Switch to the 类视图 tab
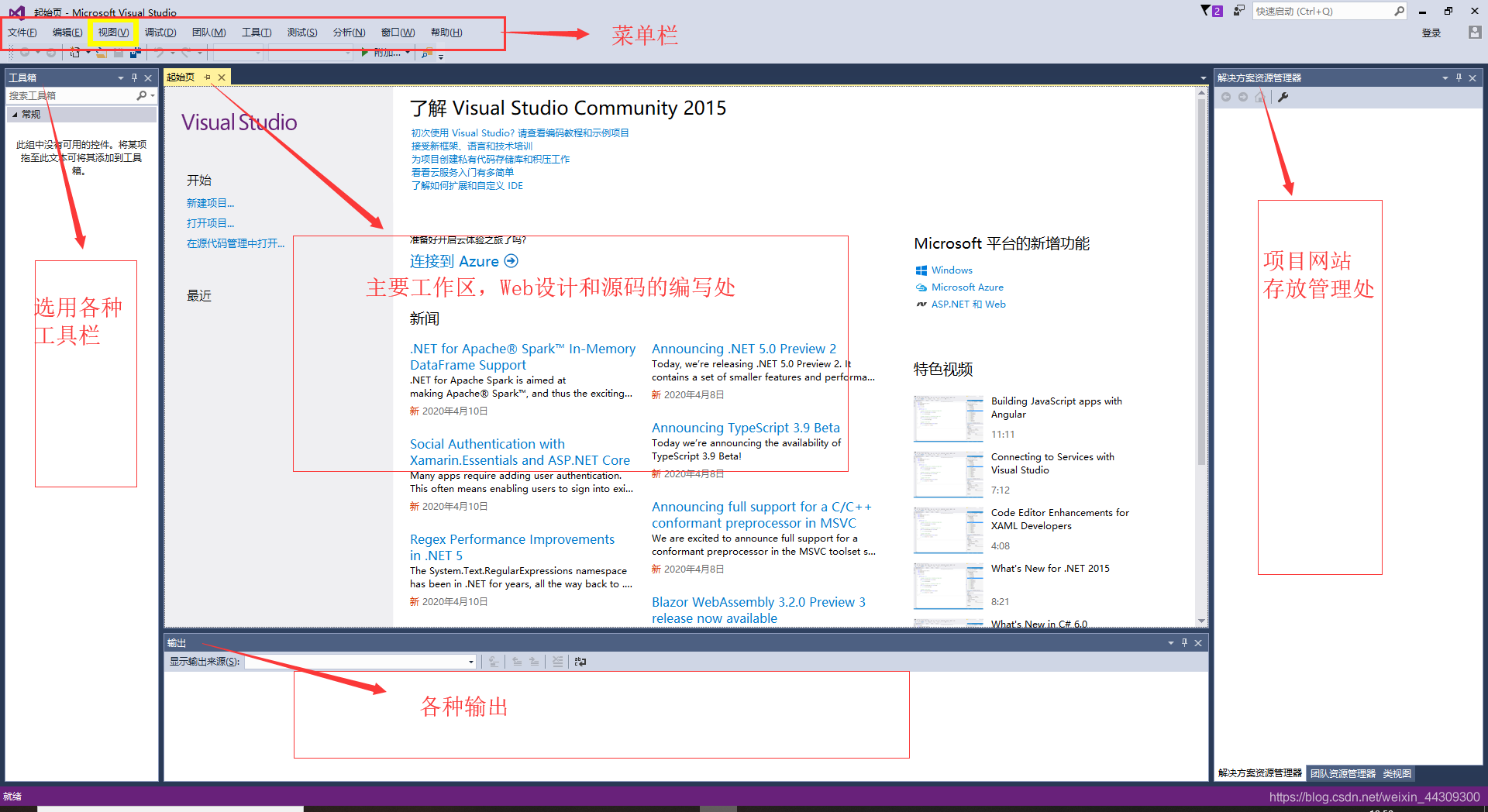 pyautogui.click(x=1397, y=773)
